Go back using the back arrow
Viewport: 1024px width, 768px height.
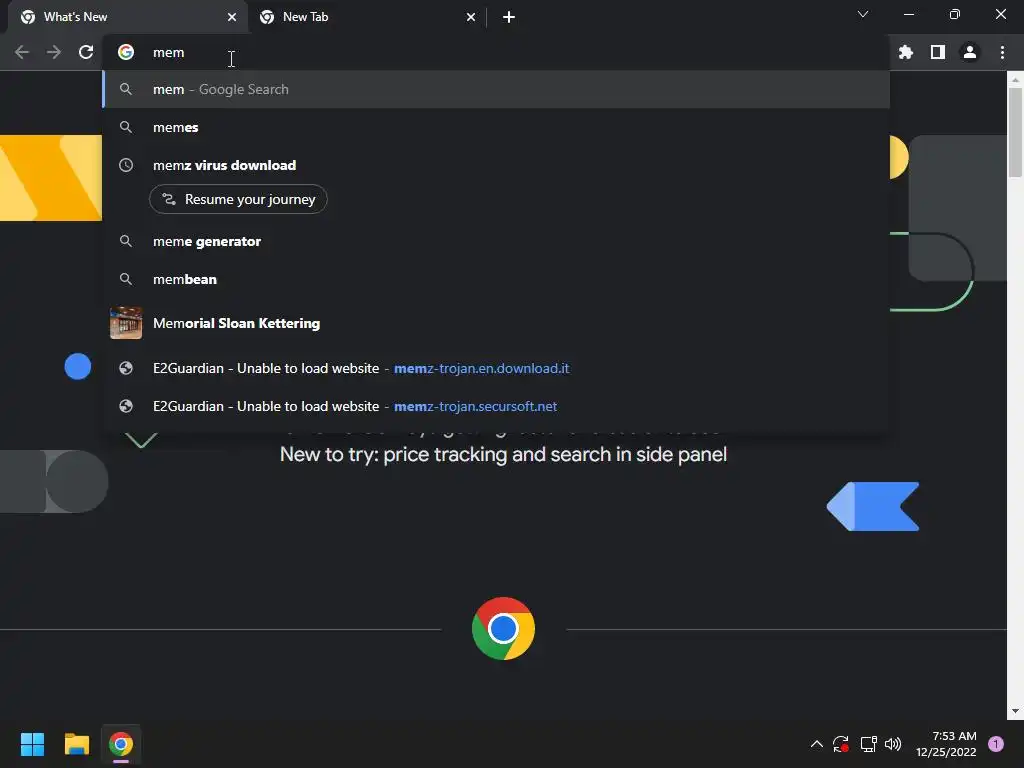coord(22,52)
